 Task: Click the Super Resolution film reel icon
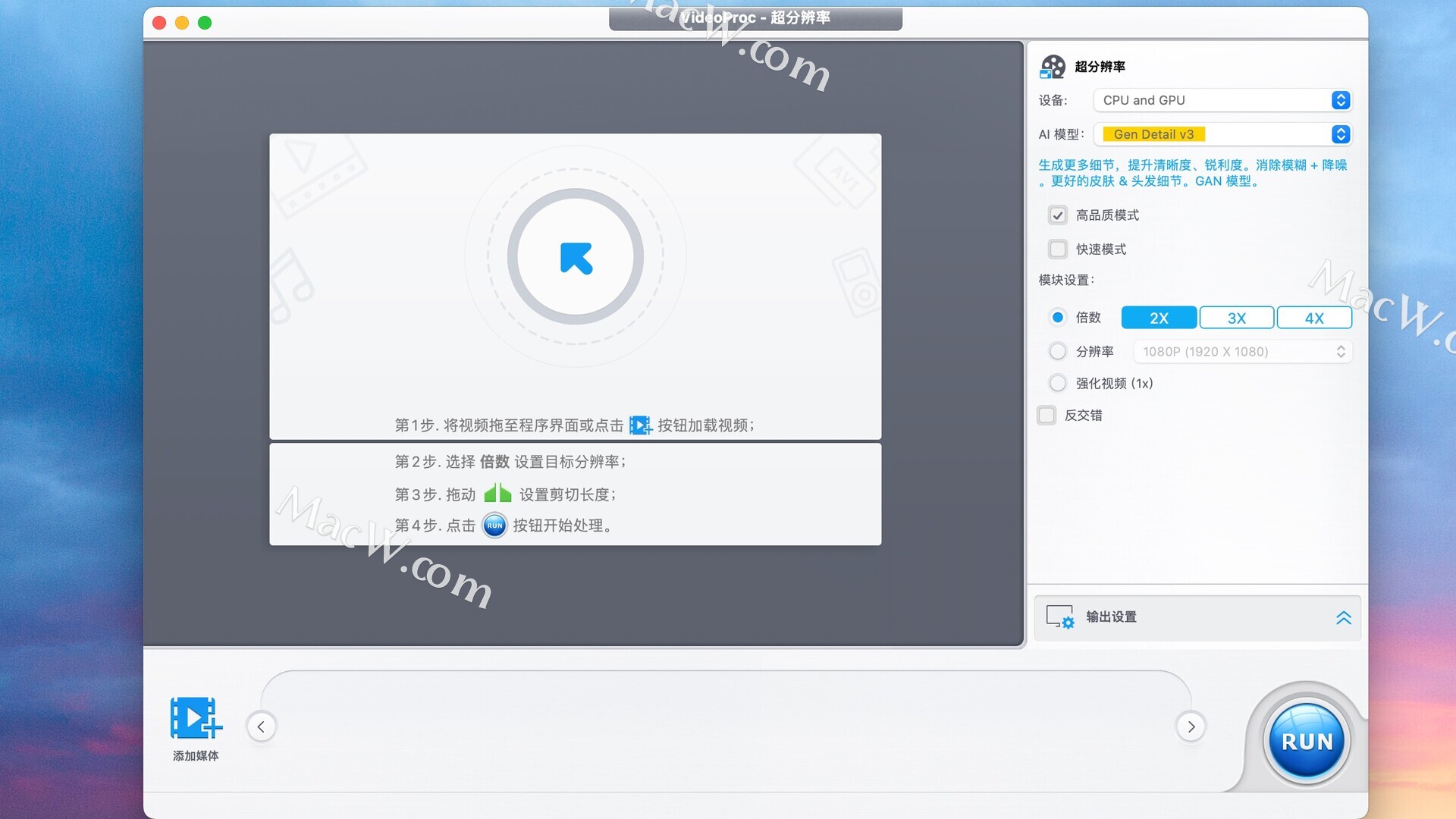pyautogui.click(x=1053, y=67)
